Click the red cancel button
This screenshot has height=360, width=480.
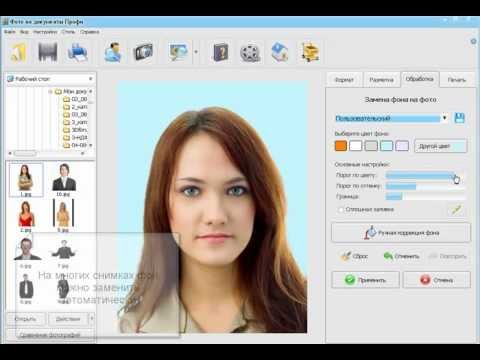[437, 280]
